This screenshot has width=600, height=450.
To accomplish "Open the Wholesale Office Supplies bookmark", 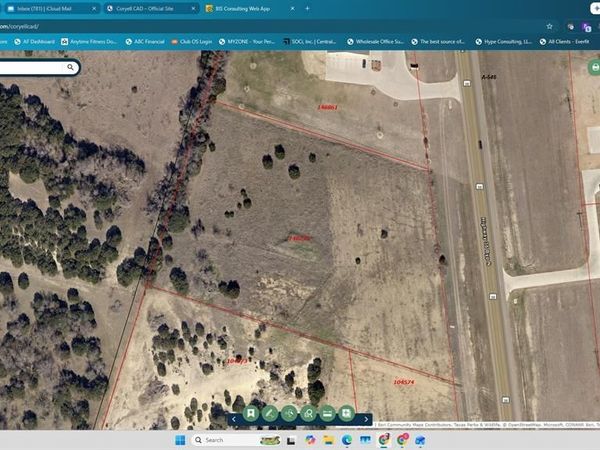I will pos(375,41).
